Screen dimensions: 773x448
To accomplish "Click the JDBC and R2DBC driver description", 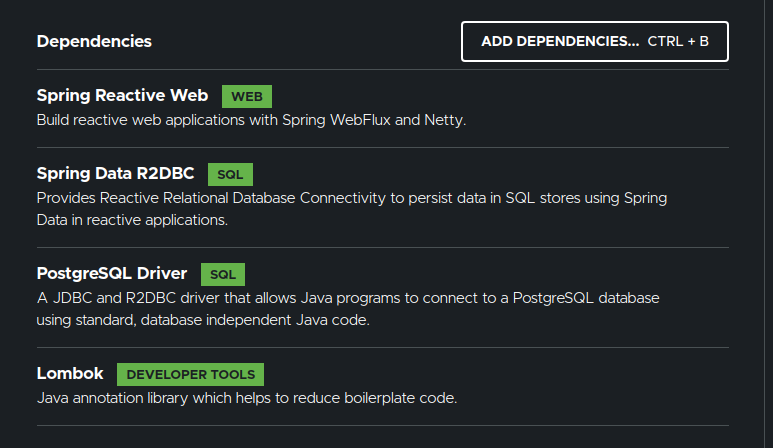I will point(347,298).
